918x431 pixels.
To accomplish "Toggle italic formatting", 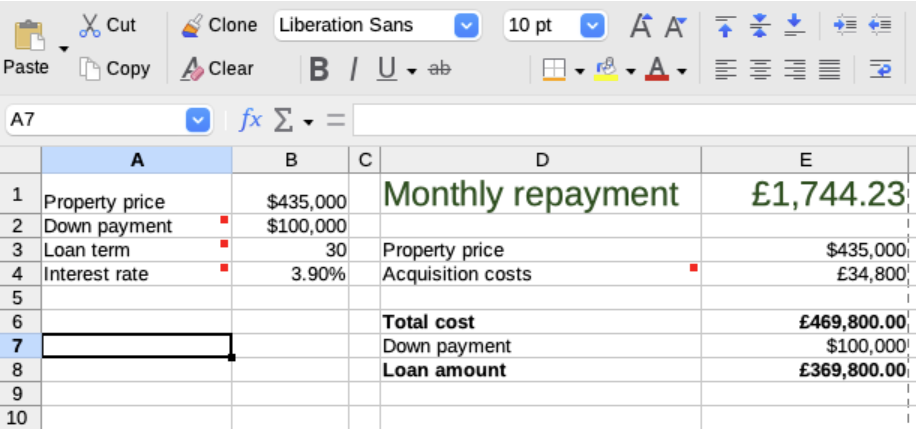I will click(x=353, y=69).
